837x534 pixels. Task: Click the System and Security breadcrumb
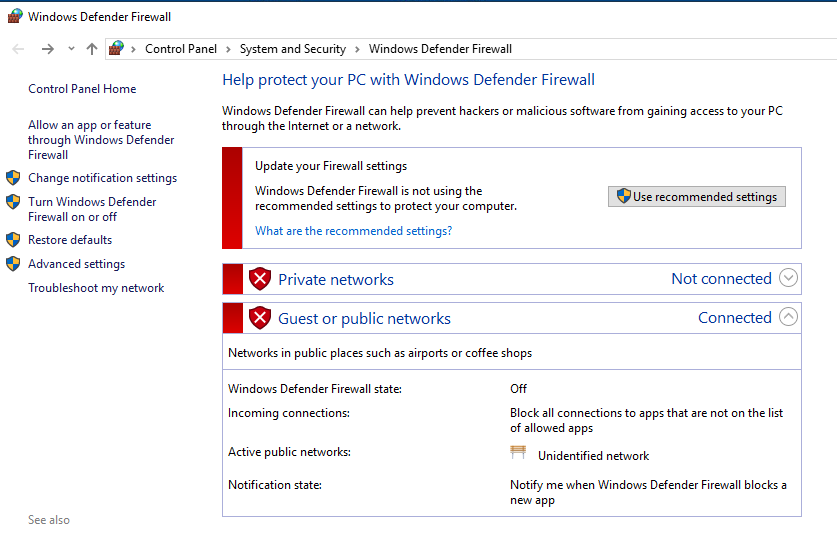click(x=293, y=49)
